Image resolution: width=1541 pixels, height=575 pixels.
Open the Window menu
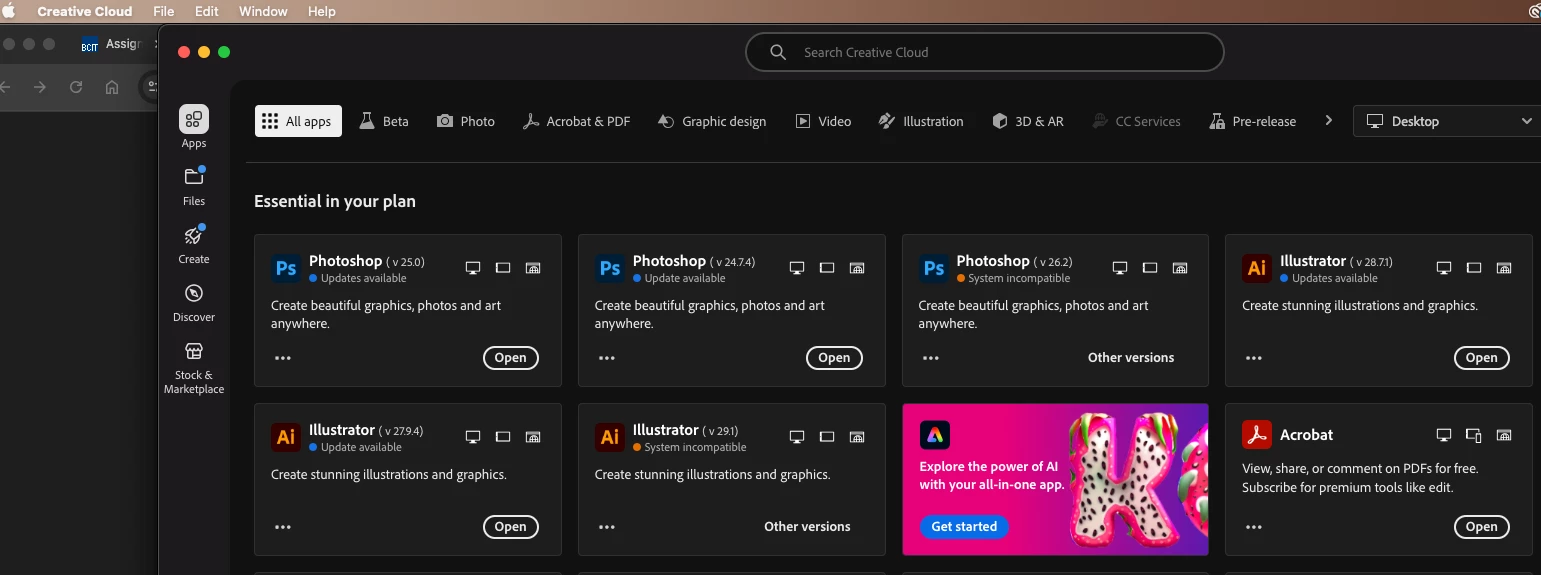point(263,11)
